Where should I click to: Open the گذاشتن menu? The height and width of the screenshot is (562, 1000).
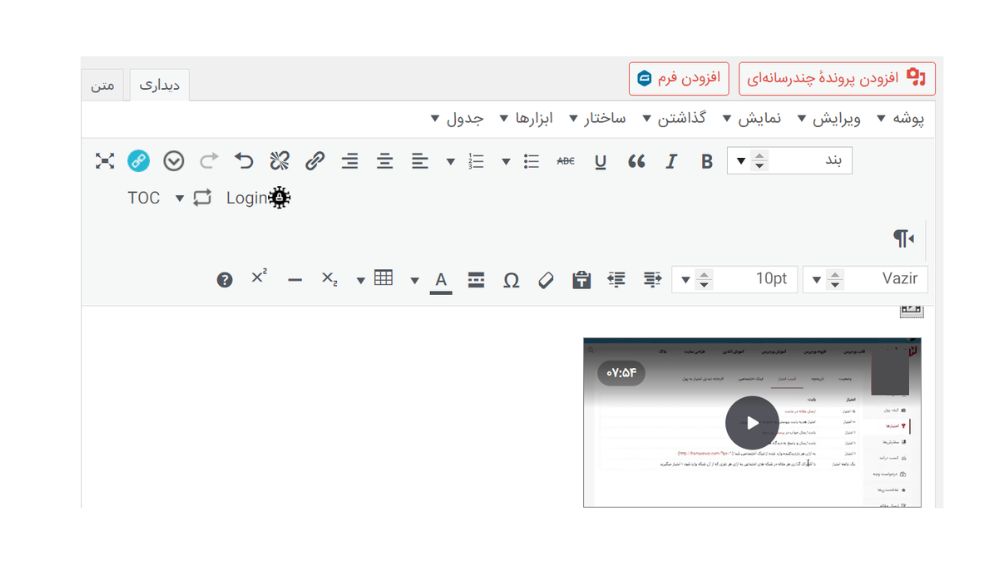click(673, 119)
